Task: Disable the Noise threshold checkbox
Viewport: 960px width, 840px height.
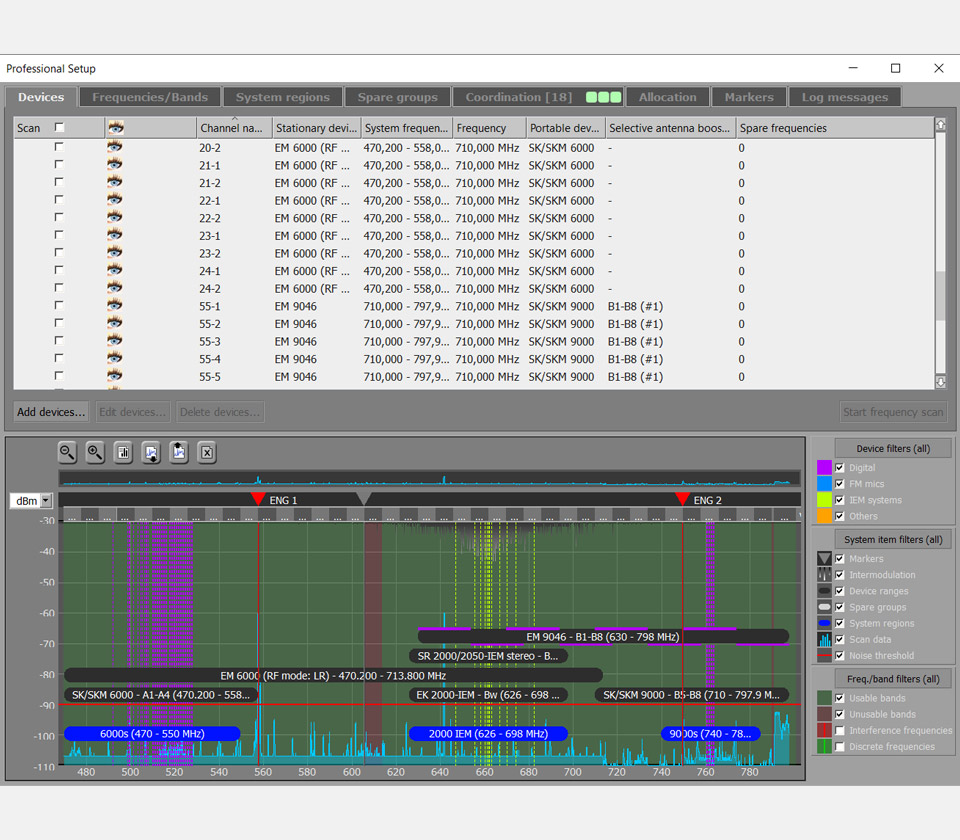Action: 840,656
